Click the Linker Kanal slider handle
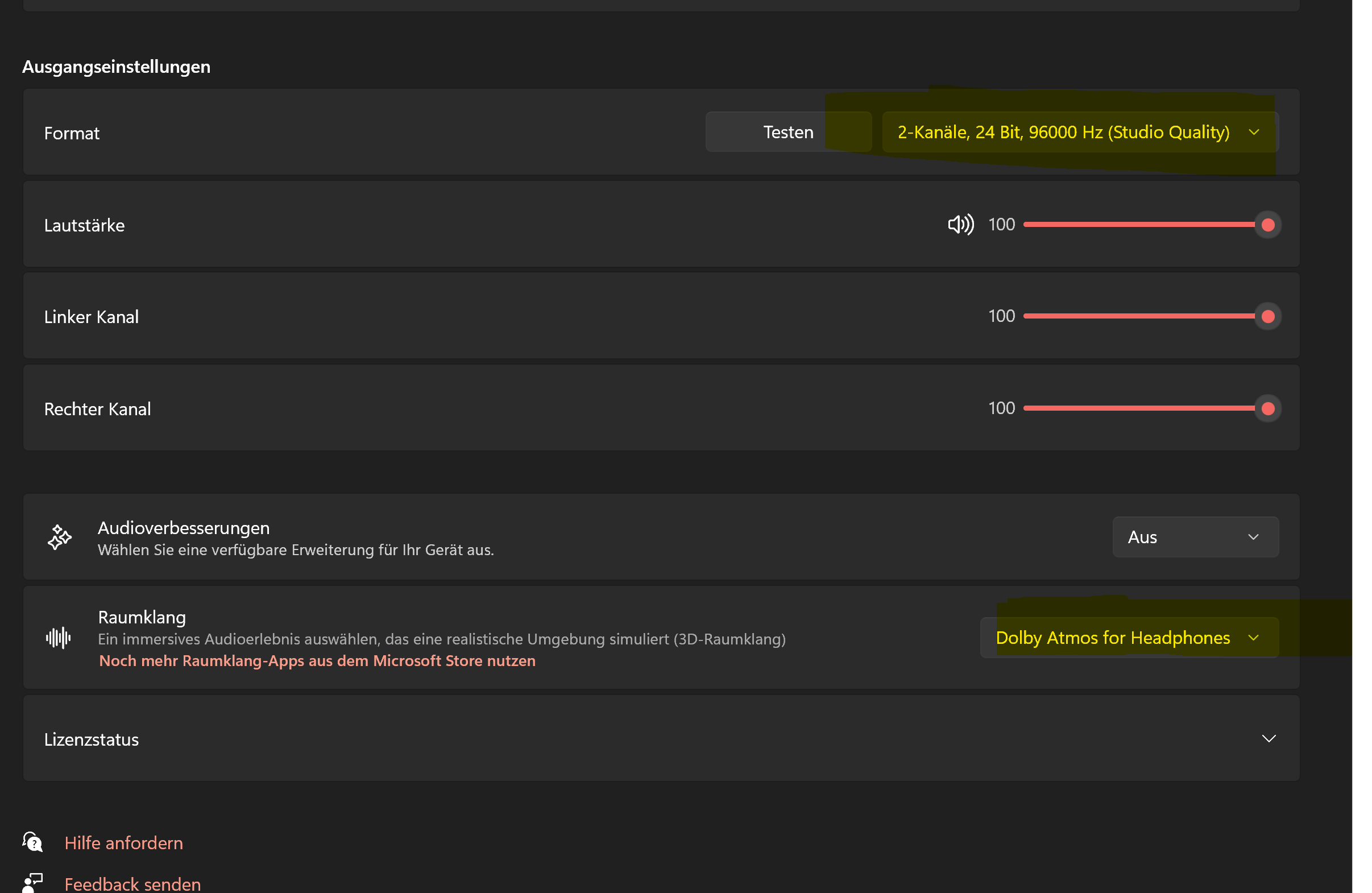Viewport: 1372px width, 893px height. [x=1267, y=316]
